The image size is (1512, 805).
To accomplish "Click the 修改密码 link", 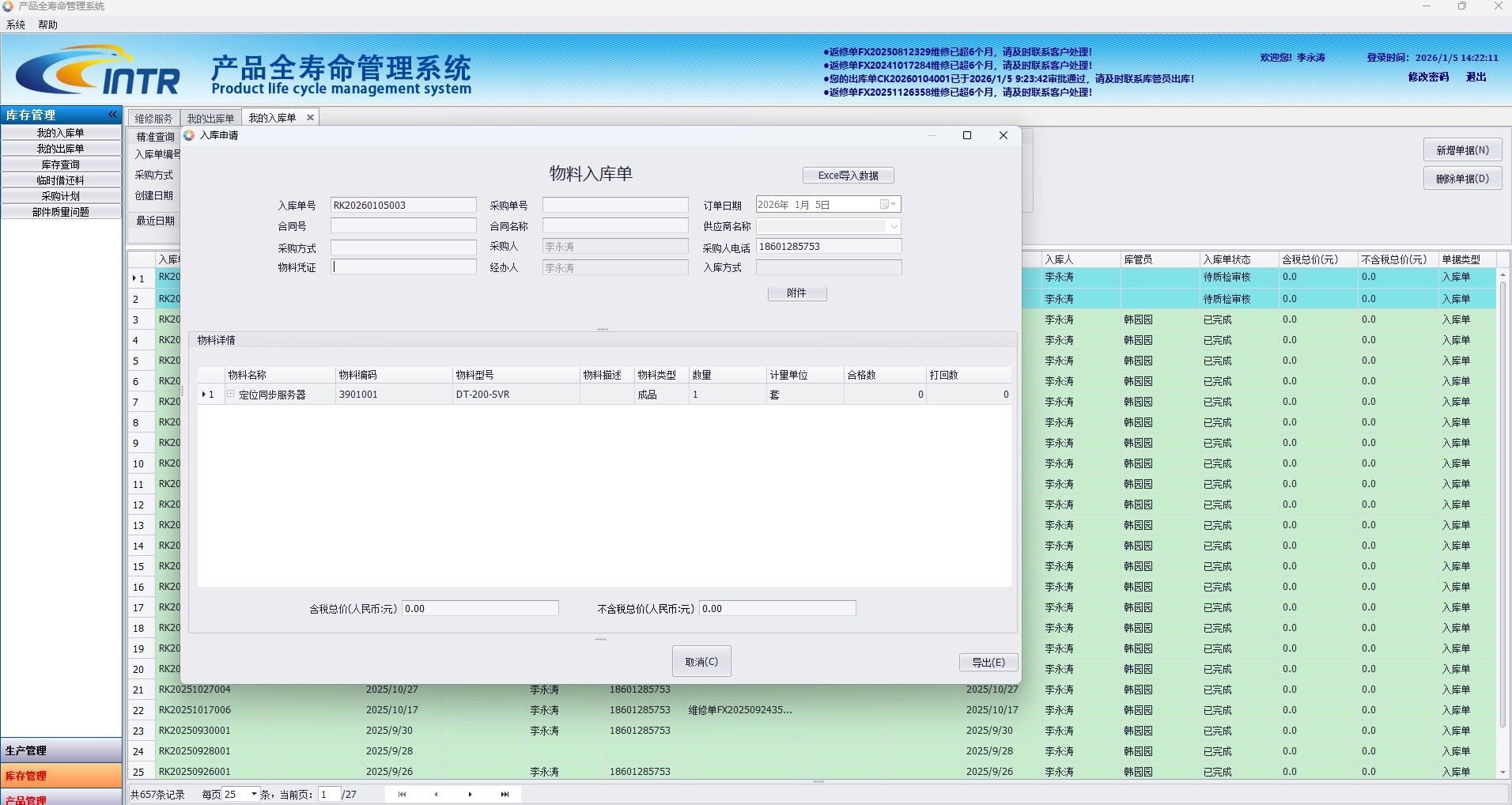I will click(1428, 77).
